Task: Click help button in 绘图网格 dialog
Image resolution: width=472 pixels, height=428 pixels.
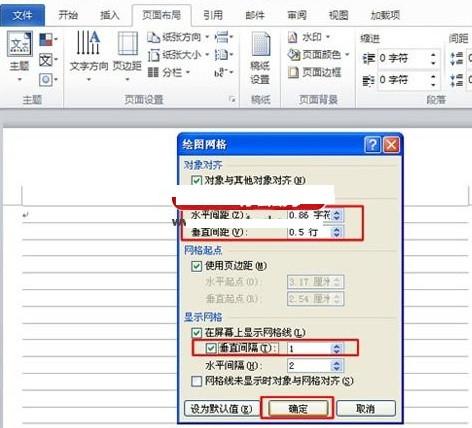Action: 372,145
